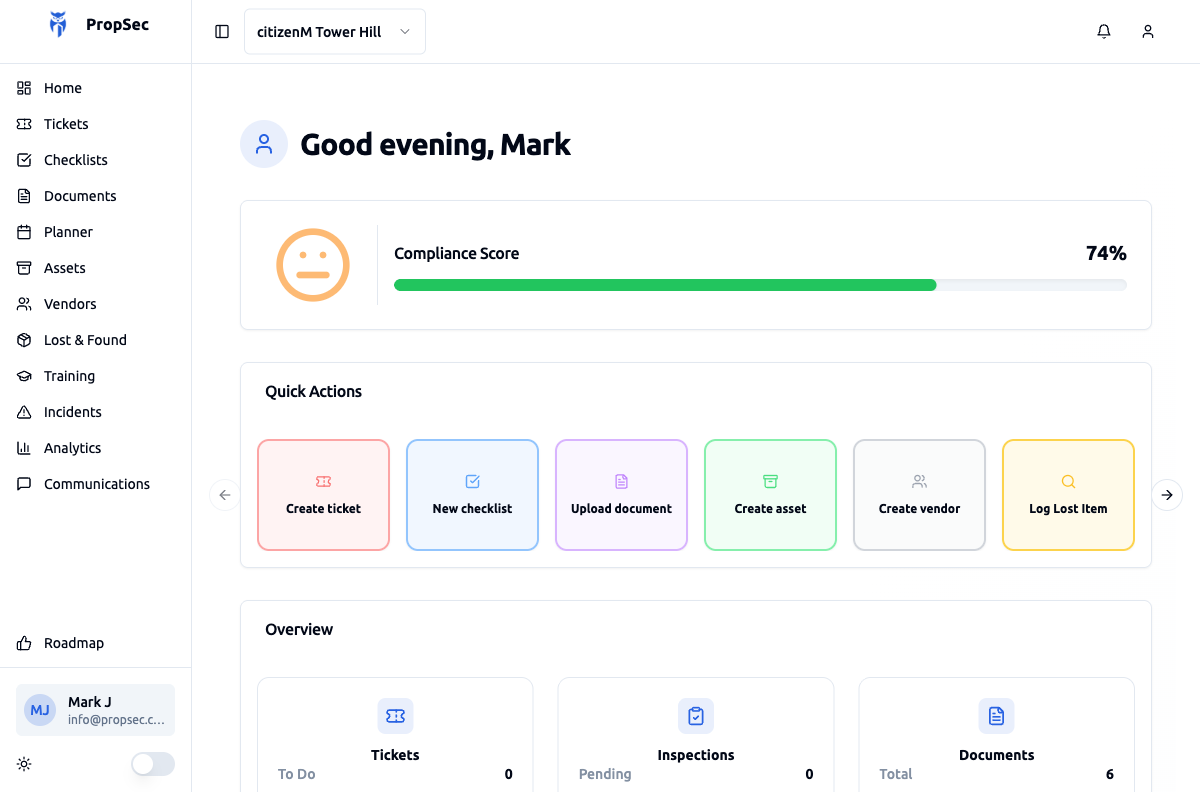
Task: Click the Lost & Found box icon
Action: [x=24, y=340]
